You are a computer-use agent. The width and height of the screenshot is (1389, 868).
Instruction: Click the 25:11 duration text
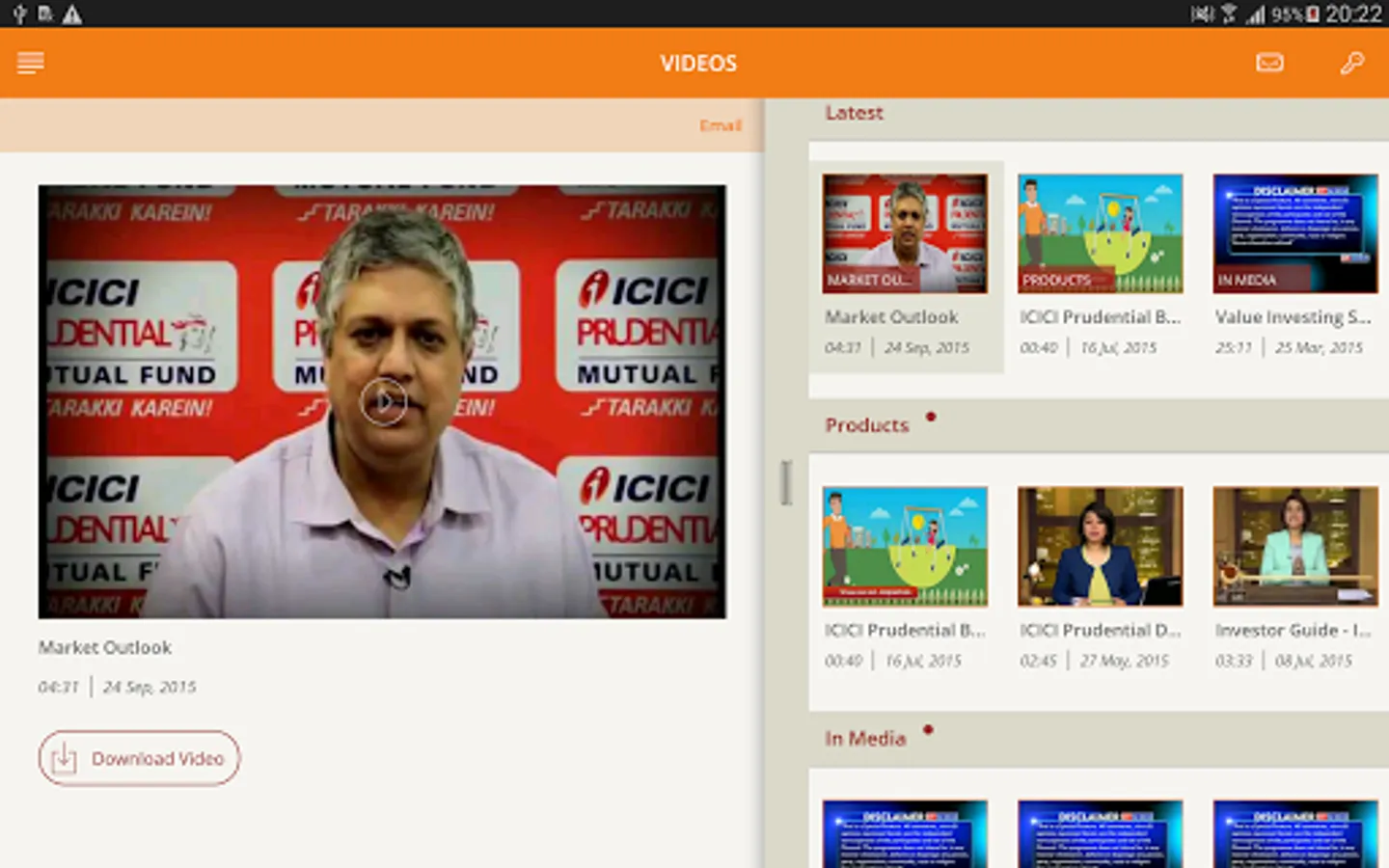pyautogui.click(x=1233, y=347)
